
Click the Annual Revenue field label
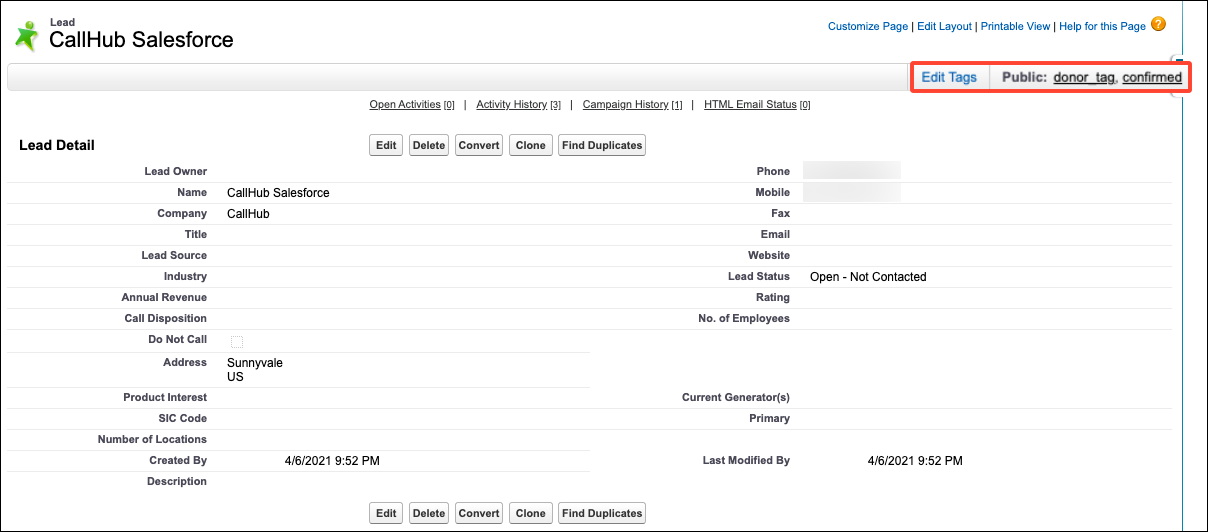[x=164, y=298]
